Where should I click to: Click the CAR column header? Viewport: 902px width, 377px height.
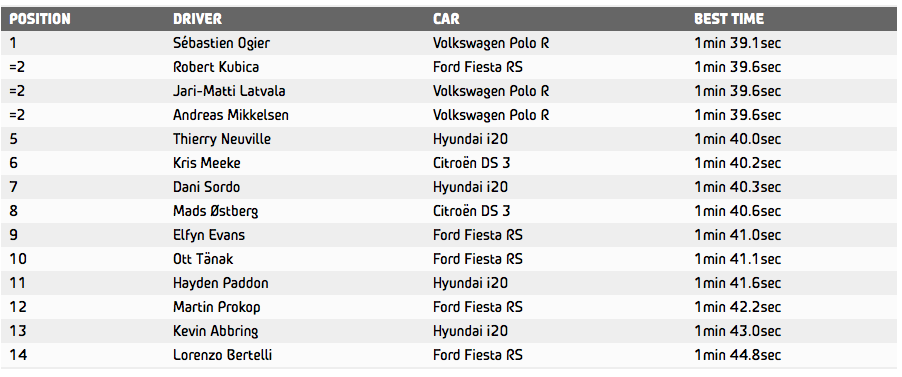coord(446,19)
